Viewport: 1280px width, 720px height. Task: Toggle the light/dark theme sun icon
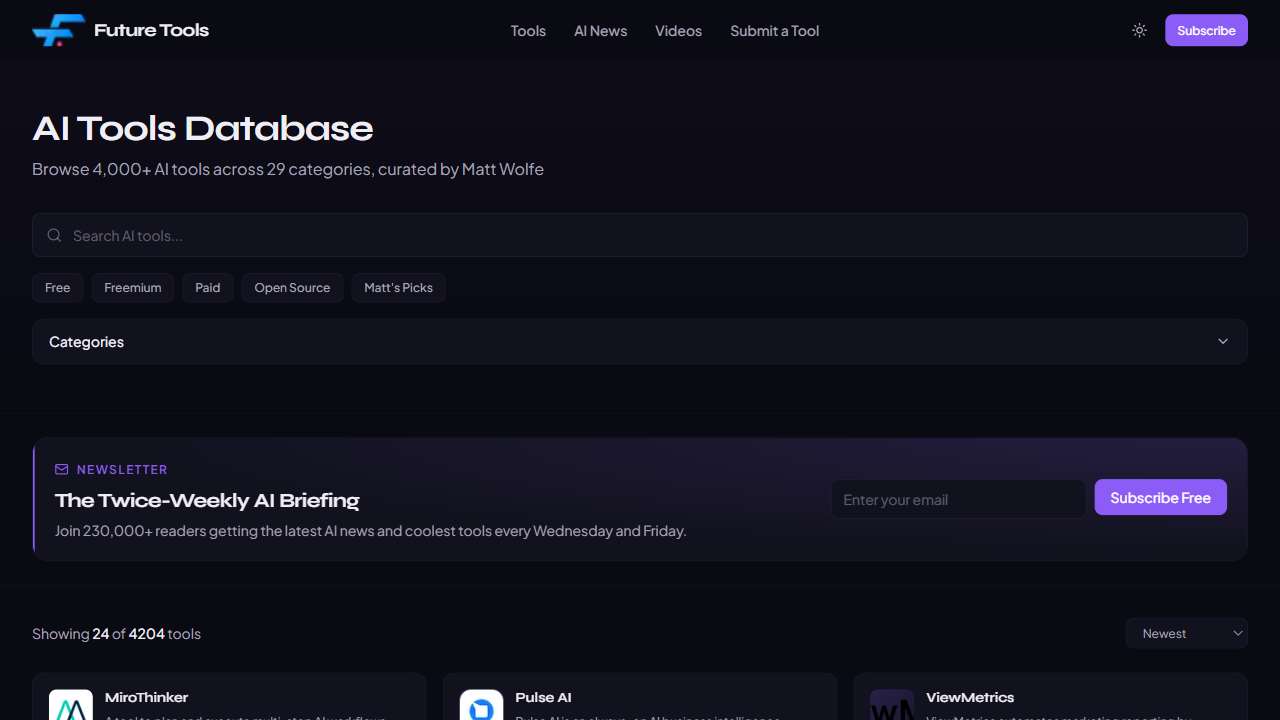pos(1139,31)
